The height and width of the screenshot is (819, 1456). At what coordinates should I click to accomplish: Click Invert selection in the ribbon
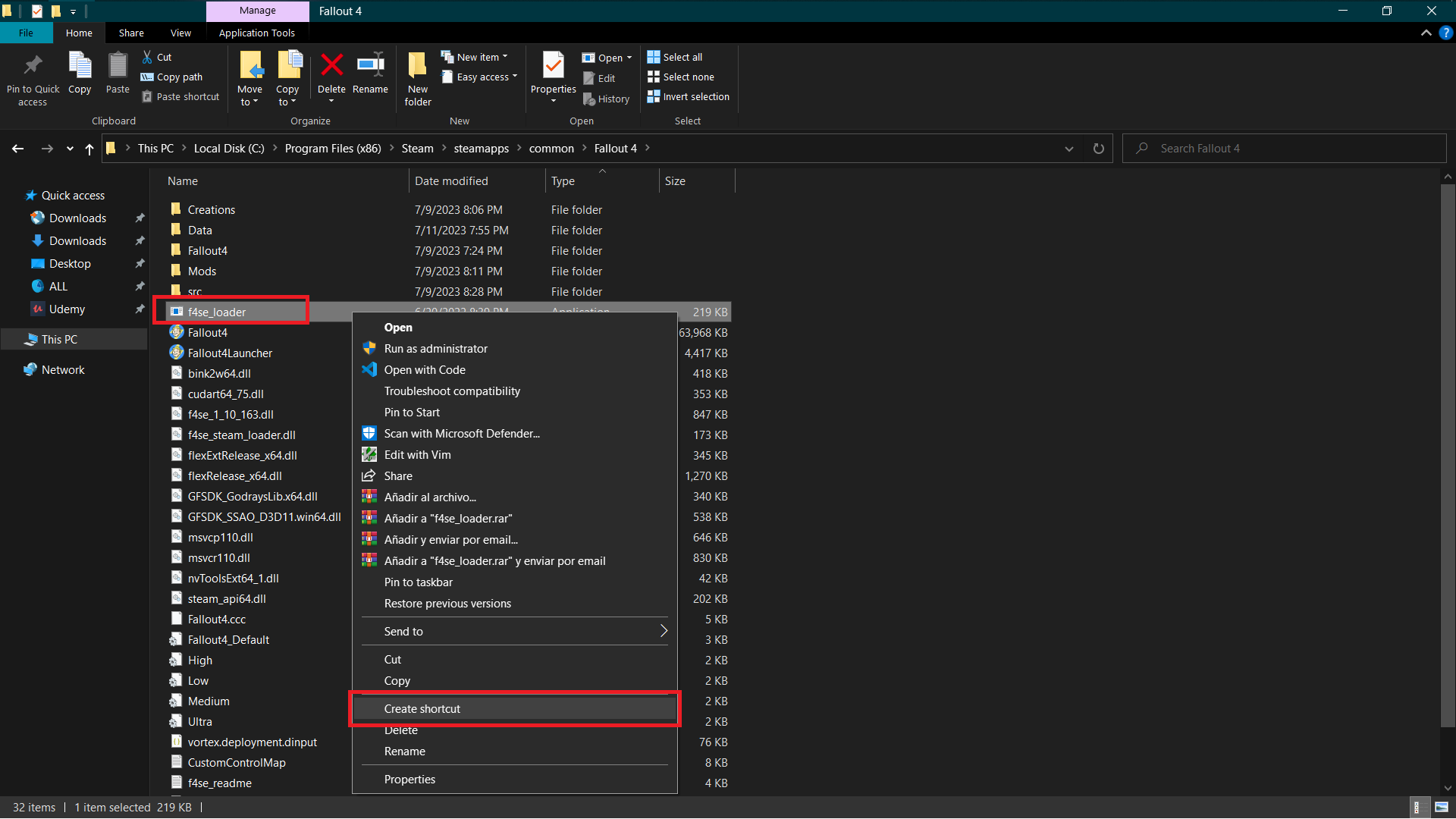[688, 96]
